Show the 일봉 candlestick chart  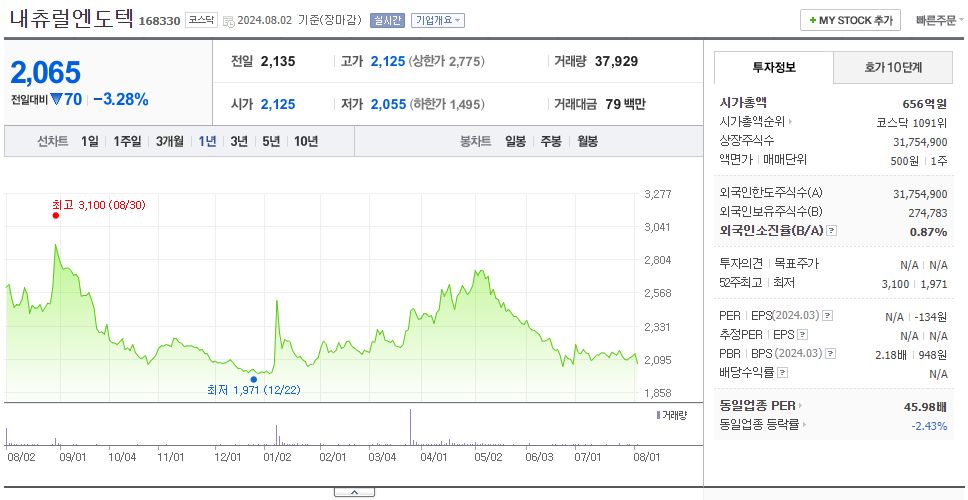pos(515,141)
